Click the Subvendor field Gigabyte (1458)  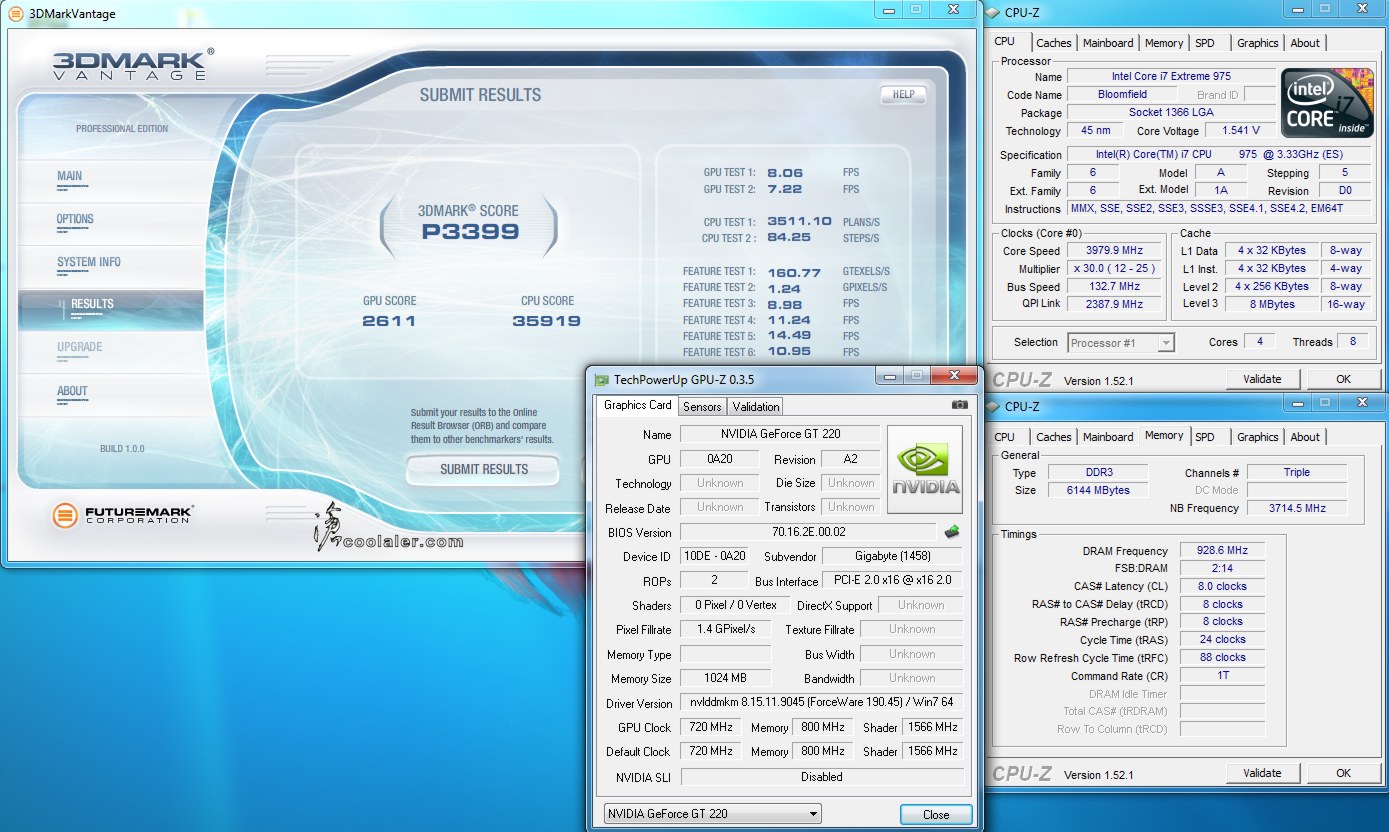coord(892,556)
